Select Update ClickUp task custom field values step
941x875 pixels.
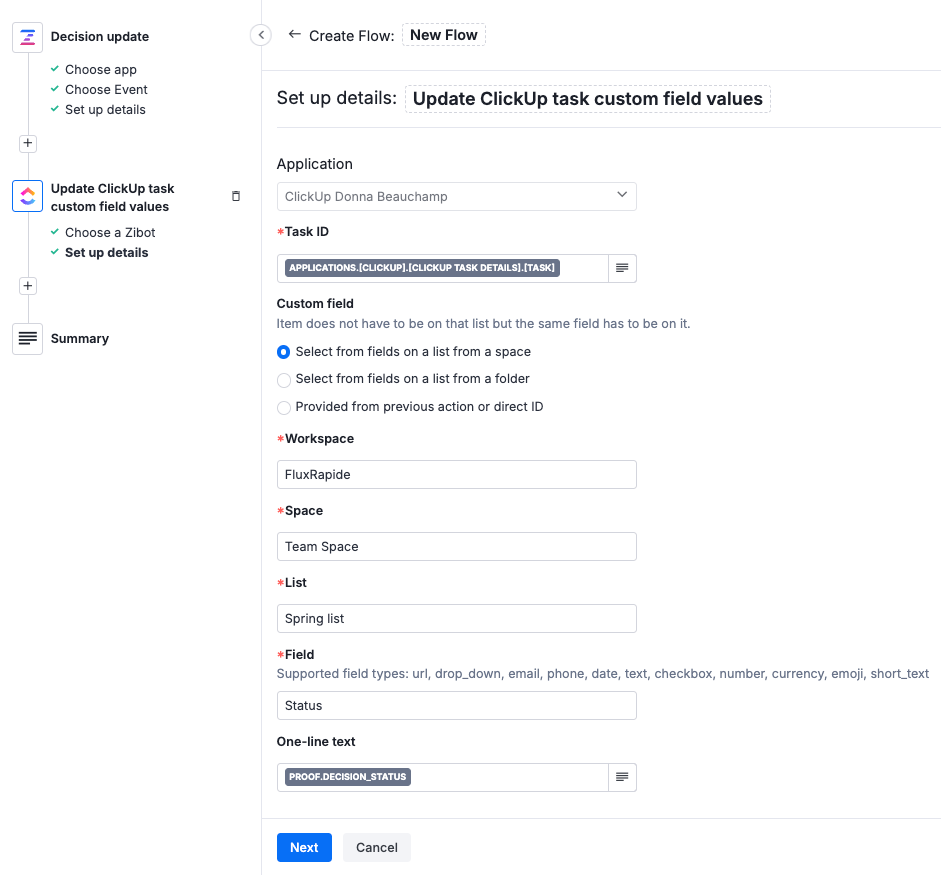pos(113,197)
